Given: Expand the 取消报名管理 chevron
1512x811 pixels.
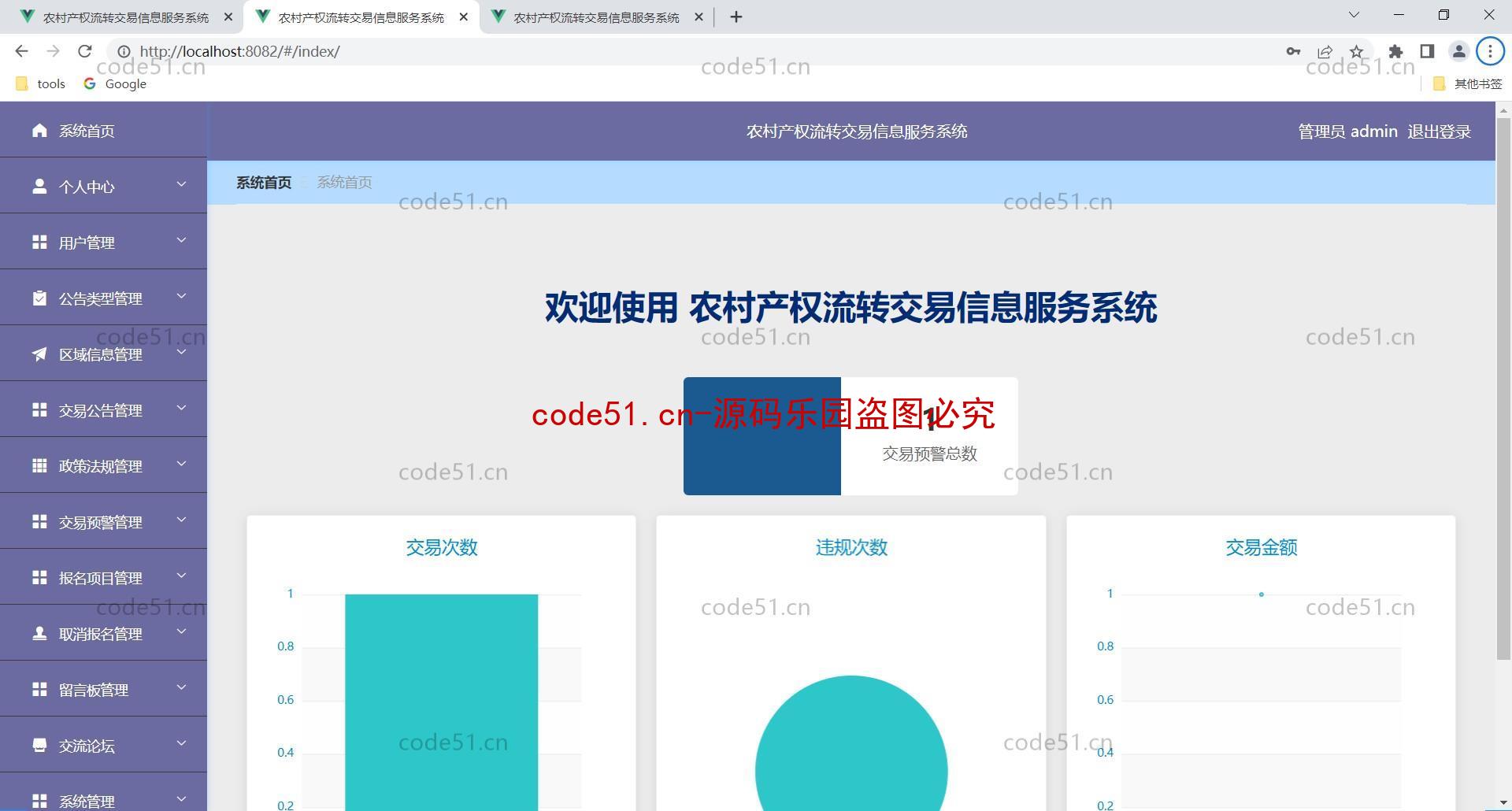Looking at the screenshot, I should coord(181,631).
